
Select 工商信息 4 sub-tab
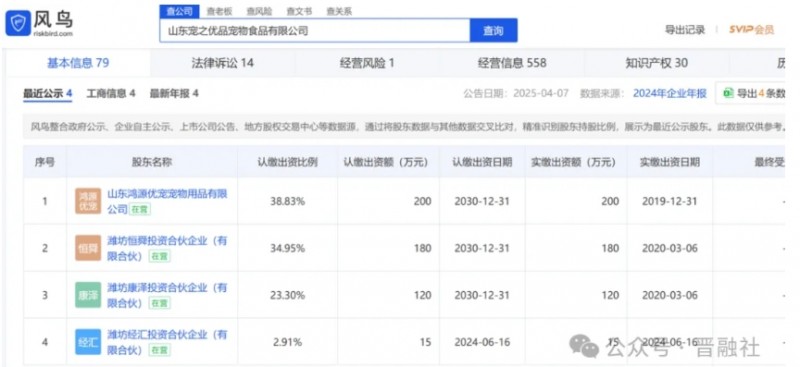pyautogui.click(x=111, y=94)
